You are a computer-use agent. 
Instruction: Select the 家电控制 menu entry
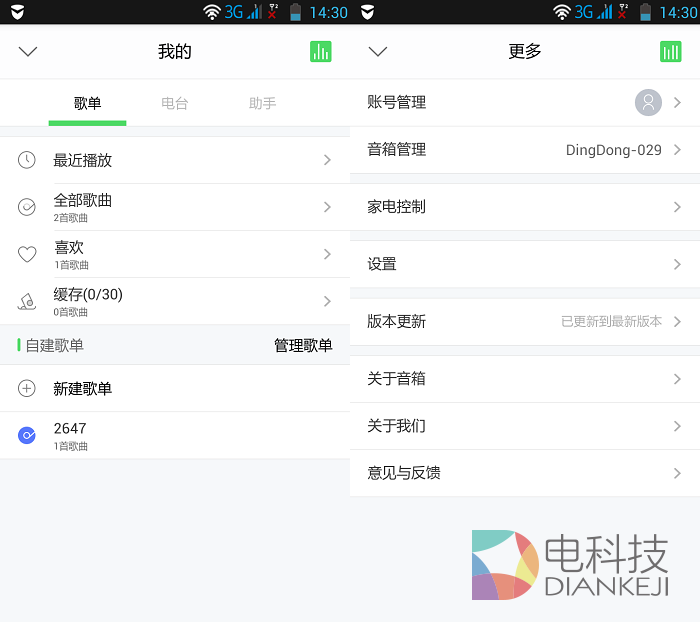pos(525,207)
